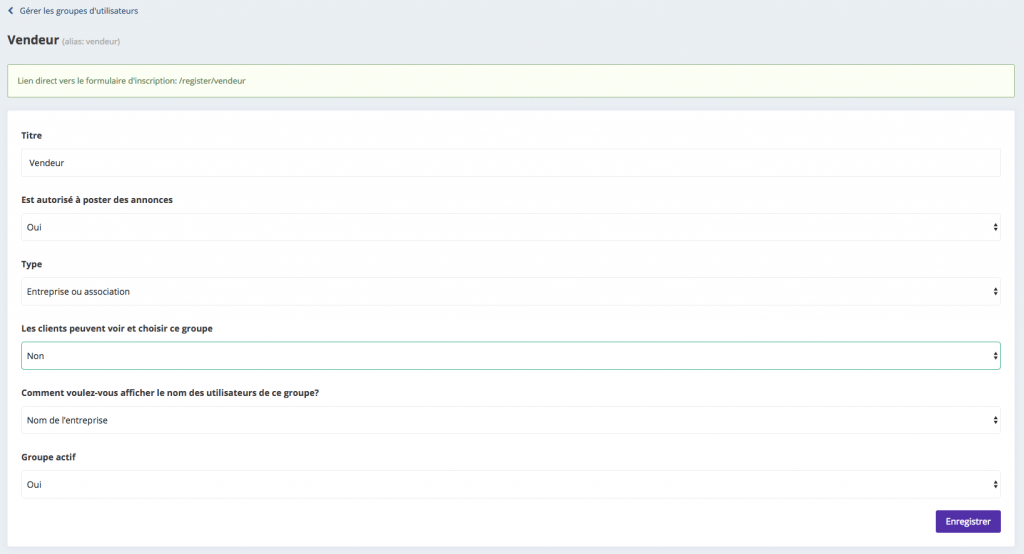Screen dimensions: 1024x554
Task: Click the 'Les clients peuvent voir et choisir ce groupe' label
Action: (117, 329)
